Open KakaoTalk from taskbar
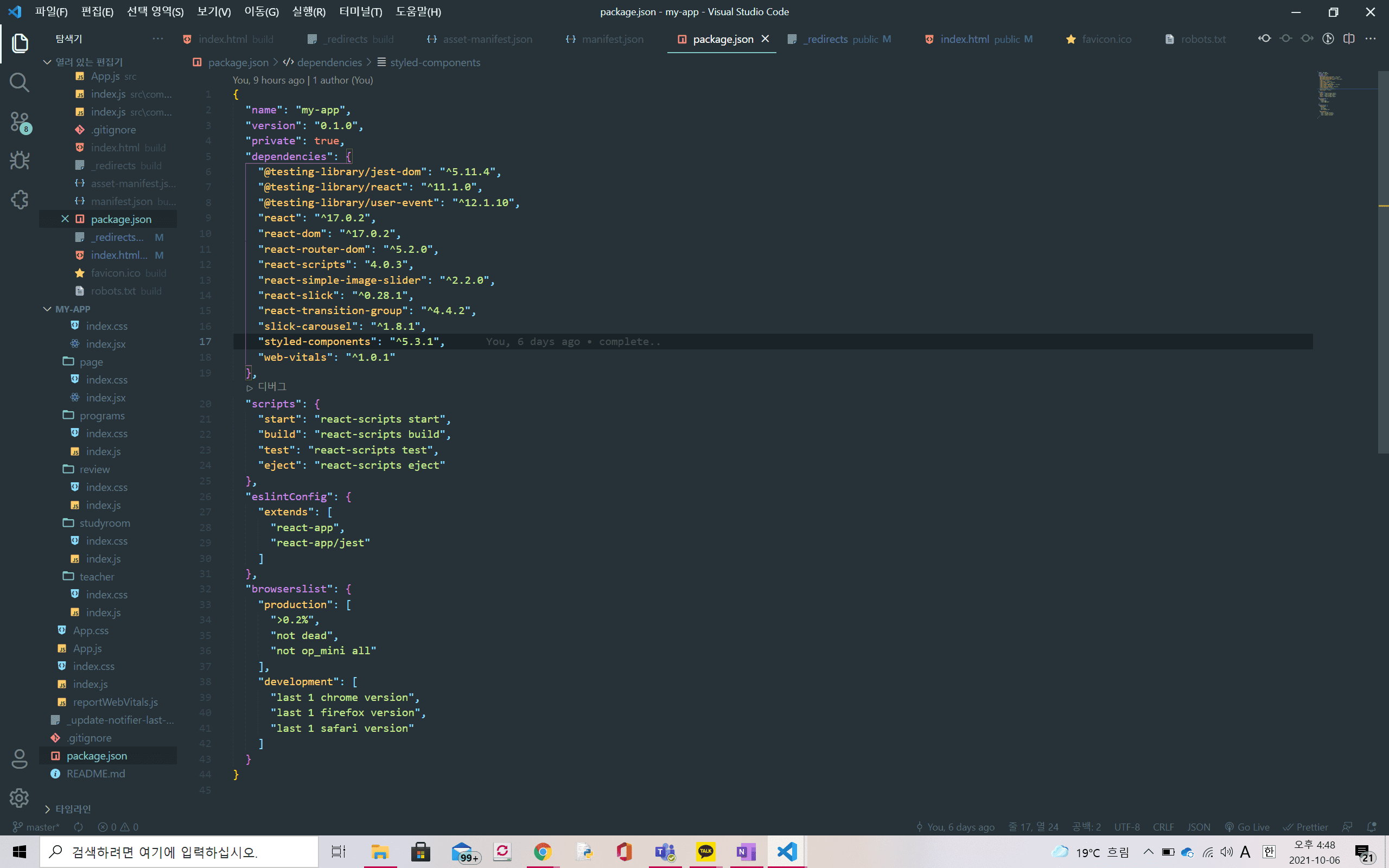The image size is (1389, 868). pos(705,852)
